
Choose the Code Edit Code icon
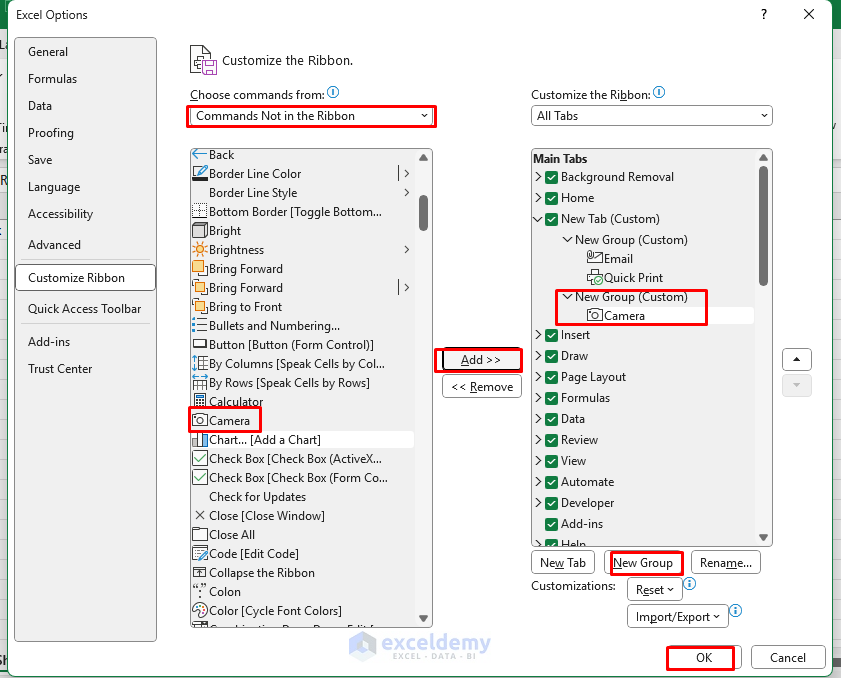(x=200, y=554)
